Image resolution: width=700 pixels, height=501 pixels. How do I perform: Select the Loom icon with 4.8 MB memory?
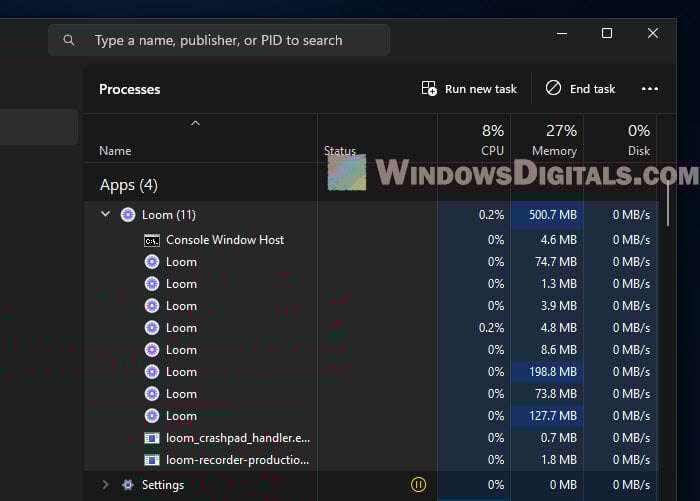152,328
